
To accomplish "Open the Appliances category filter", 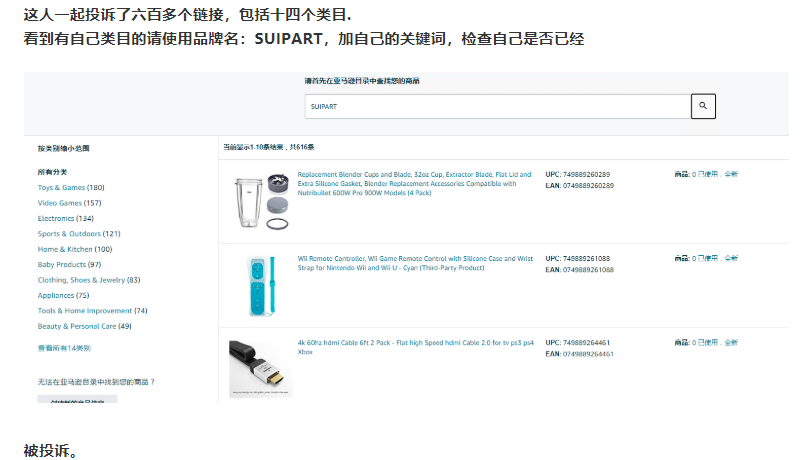I will (x=63, y=295).
